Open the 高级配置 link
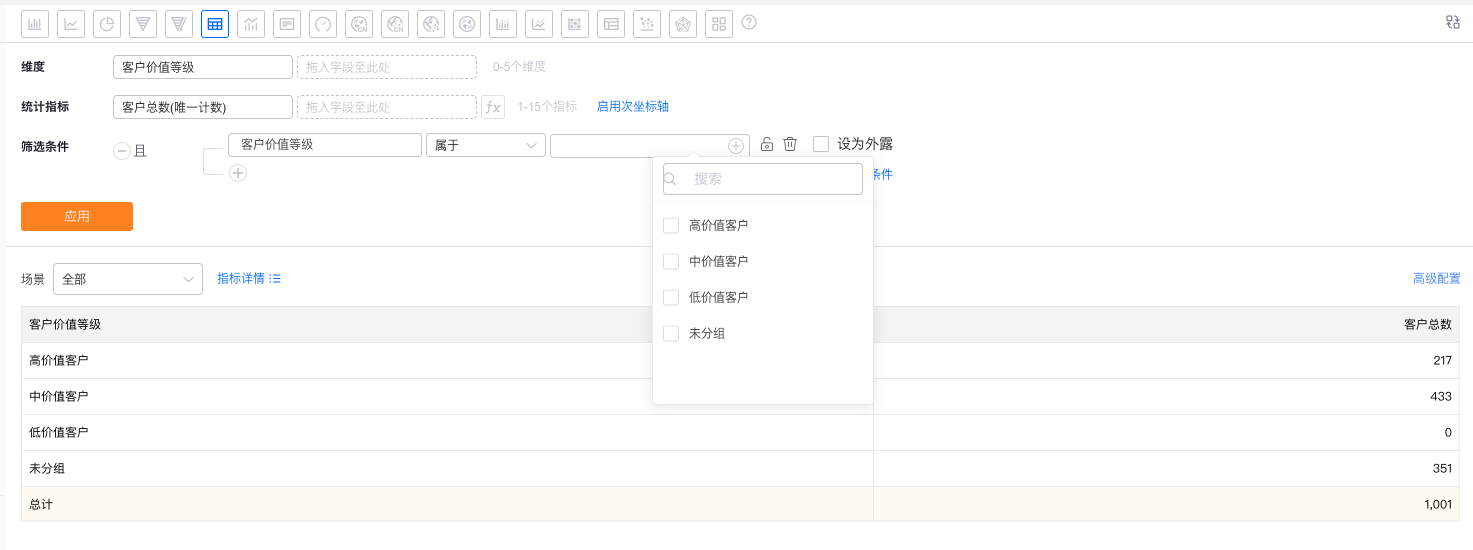This screenshot has width=1473, height=550. 1436,279
